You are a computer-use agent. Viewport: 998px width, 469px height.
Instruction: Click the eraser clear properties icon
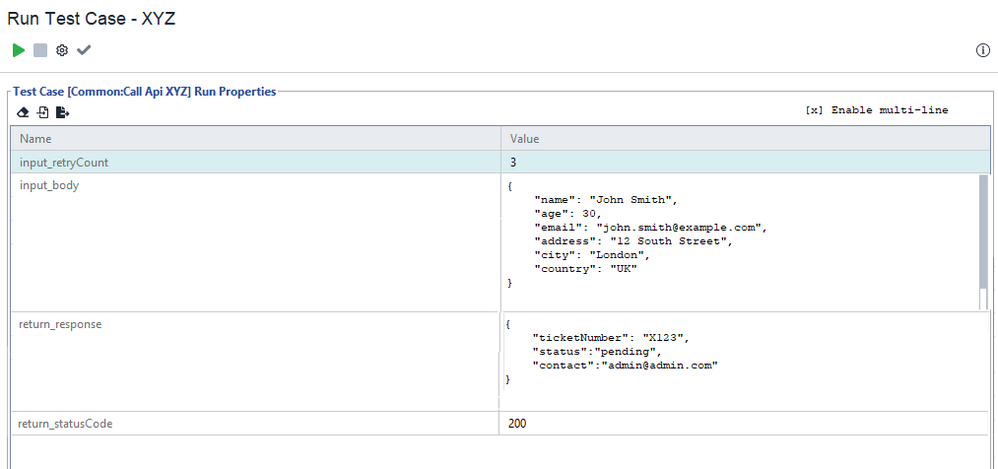pos(23,112)
